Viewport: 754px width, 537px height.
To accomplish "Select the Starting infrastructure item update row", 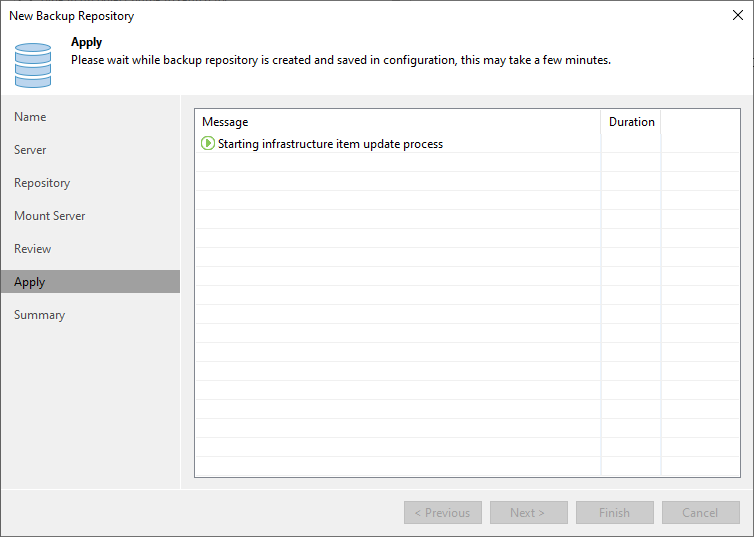I will point(467,144).
